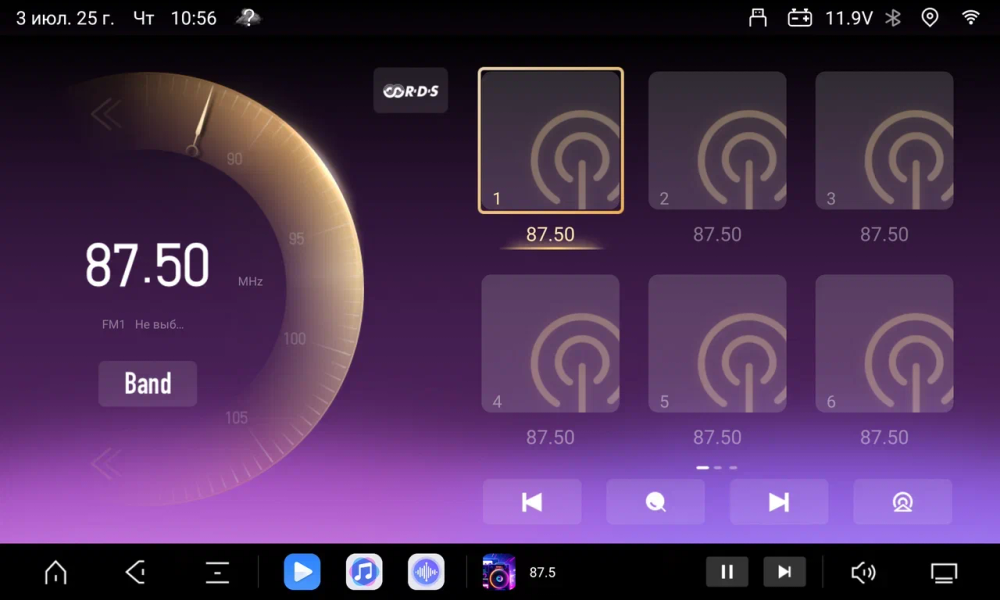The height and width of the screenshot is (600, 1000).
Task: Select radio preset number 5
Action: click(x=717, y=343)
